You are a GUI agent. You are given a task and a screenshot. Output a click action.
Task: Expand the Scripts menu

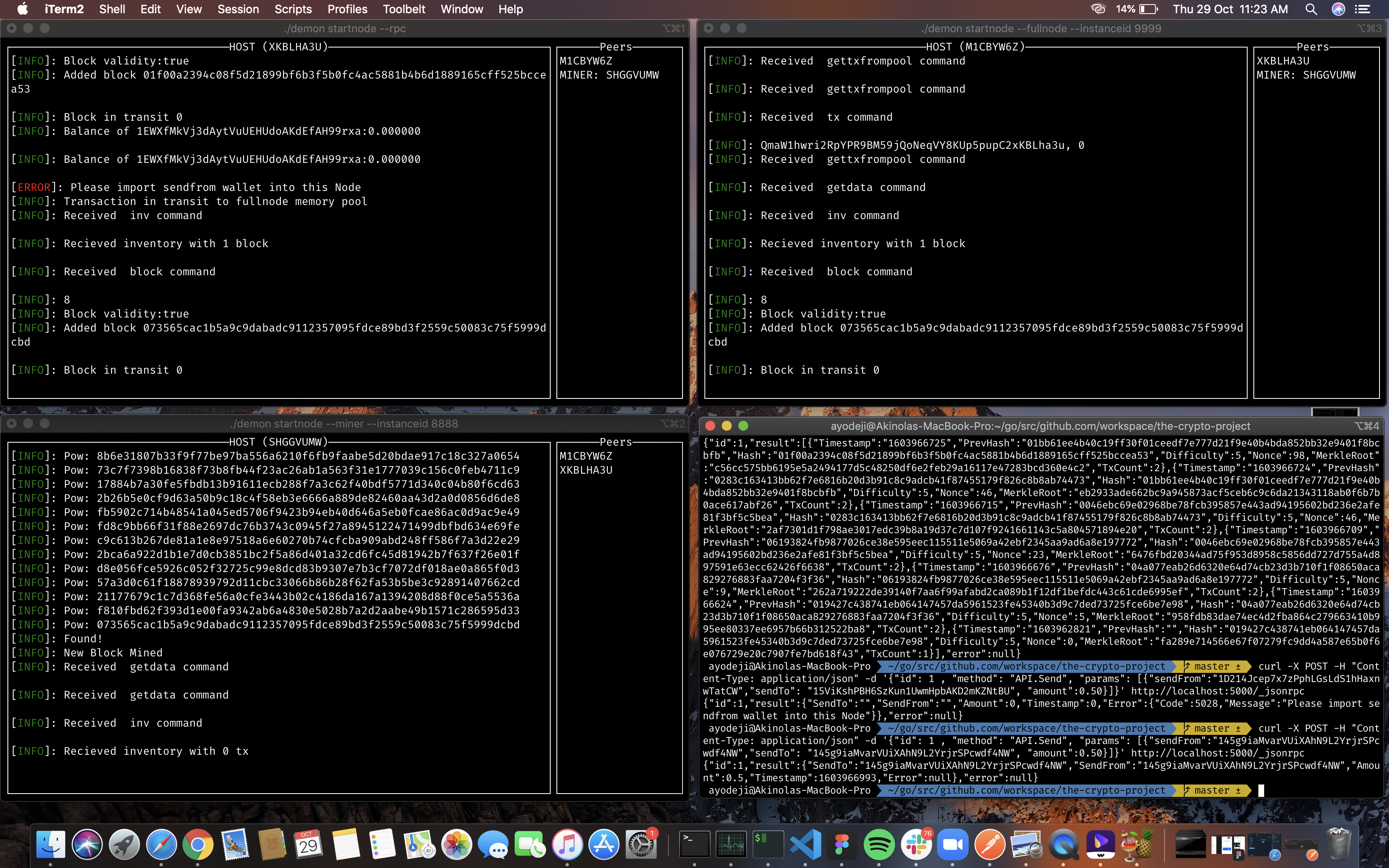293,9
